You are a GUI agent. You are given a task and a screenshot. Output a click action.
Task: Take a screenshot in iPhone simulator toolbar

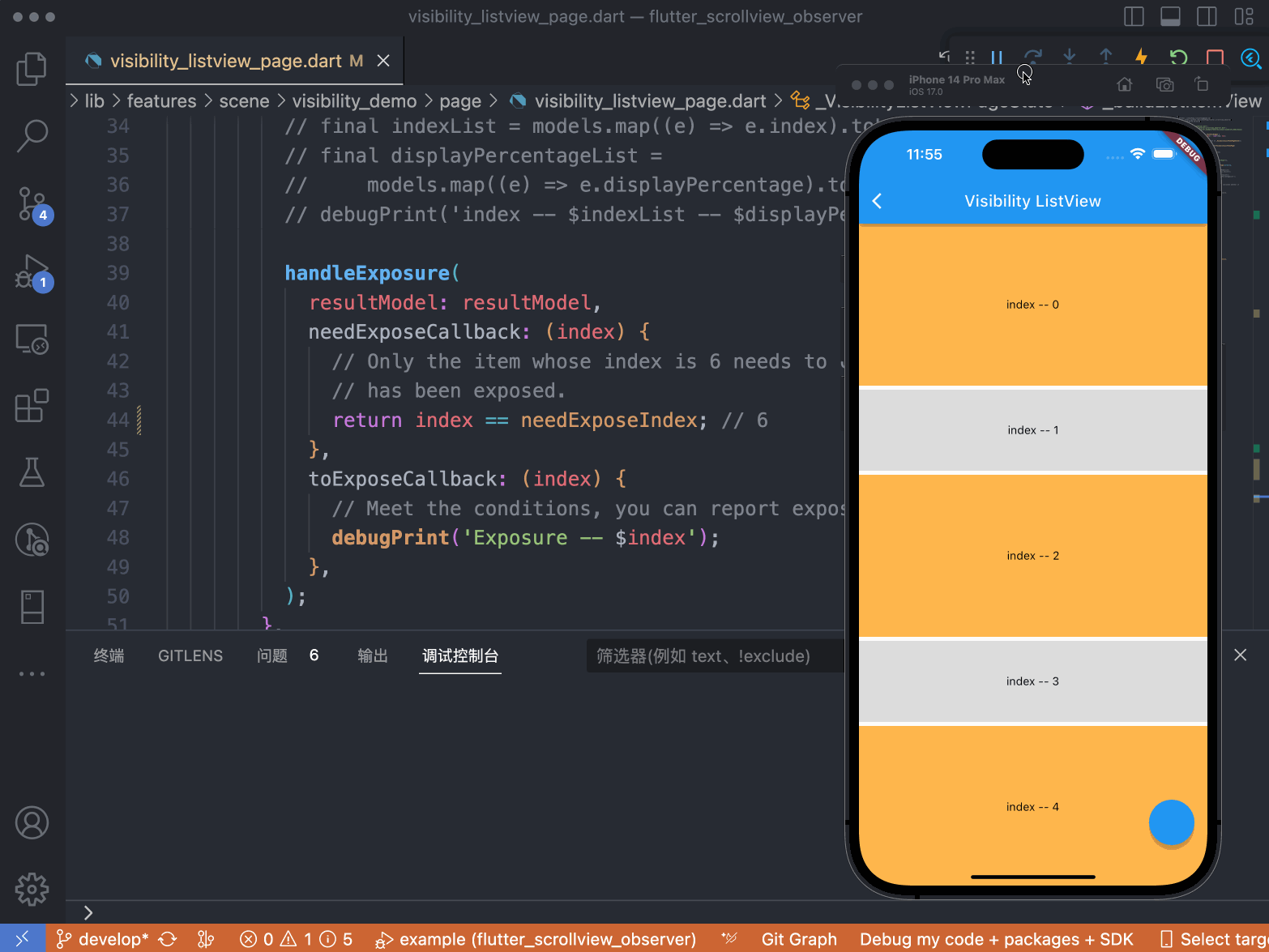1164,84
